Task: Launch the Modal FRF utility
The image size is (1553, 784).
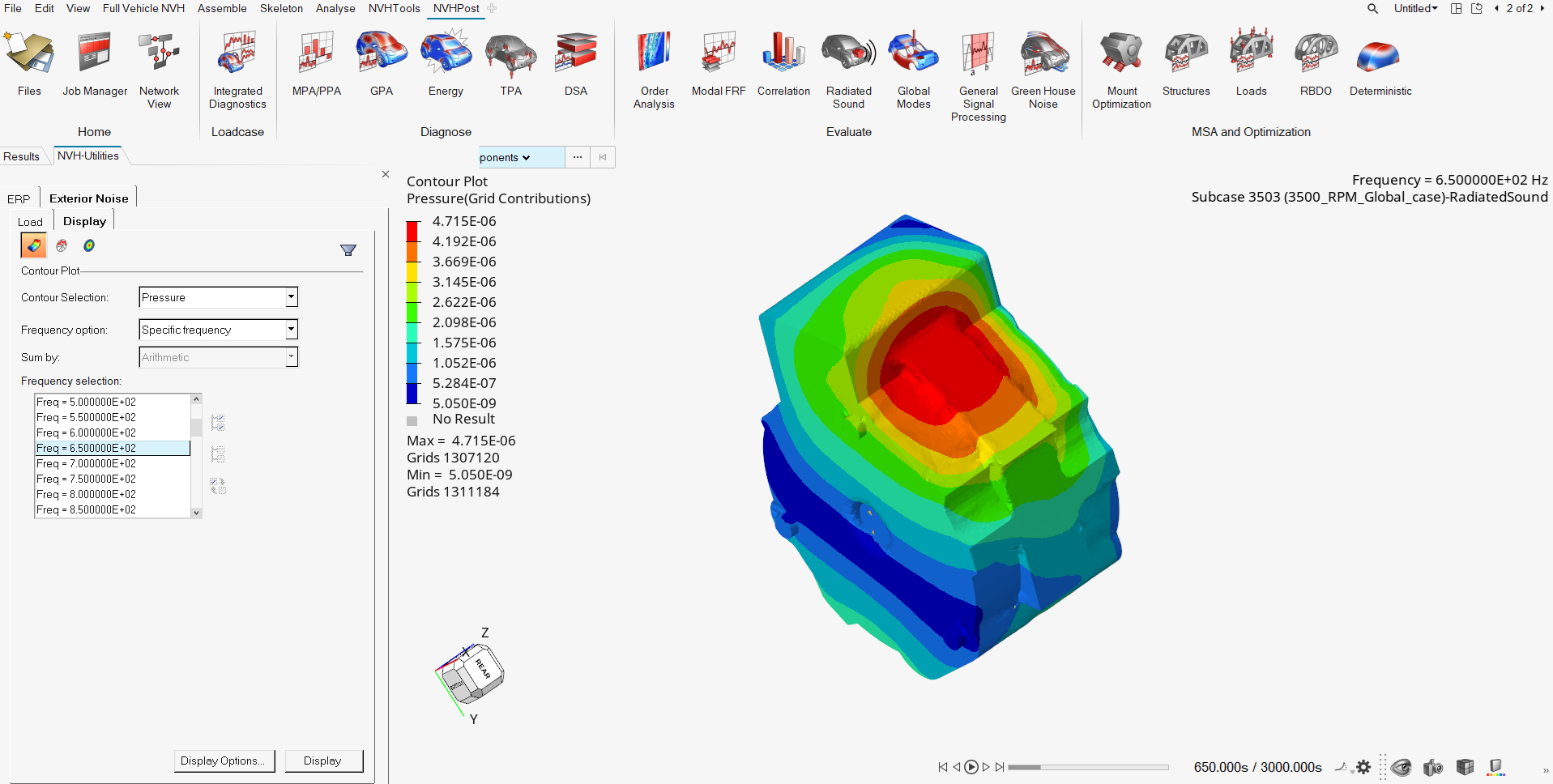Action: 719,64
